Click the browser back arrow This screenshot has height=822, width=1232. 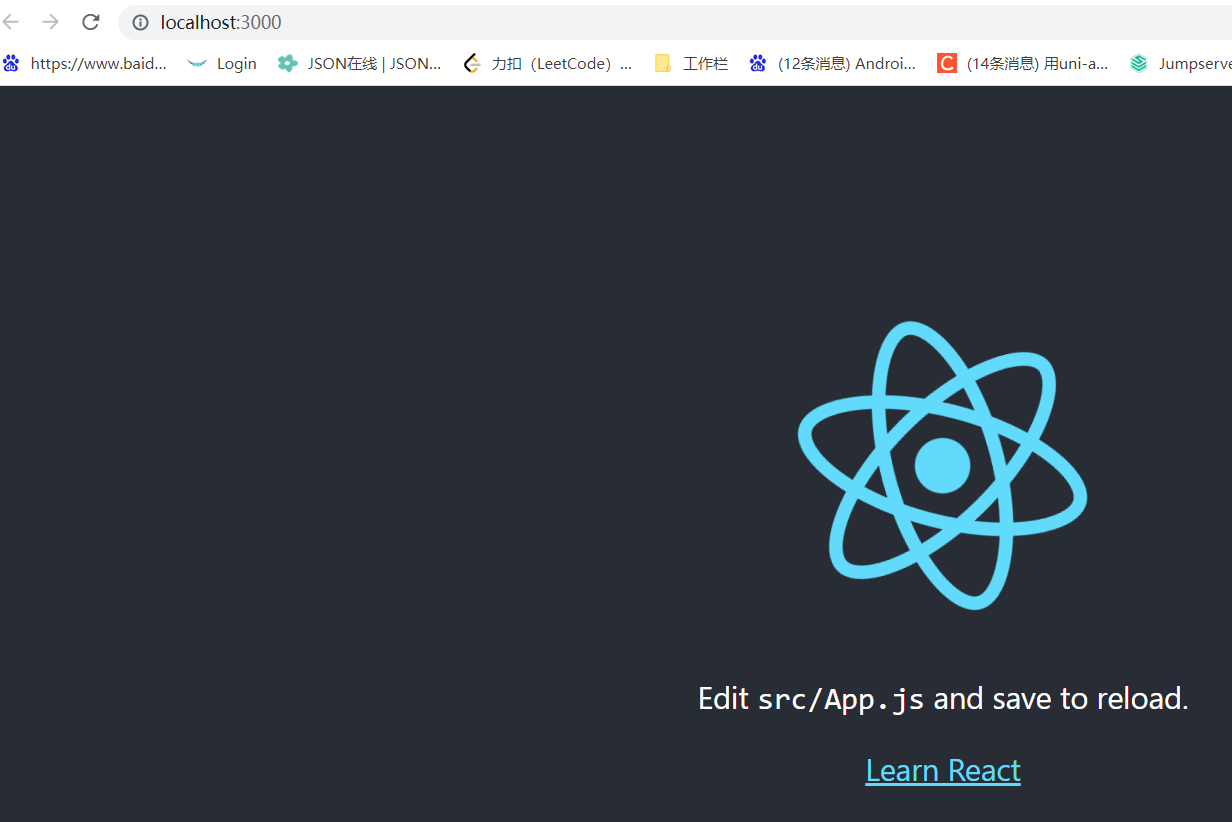(11, 22)
